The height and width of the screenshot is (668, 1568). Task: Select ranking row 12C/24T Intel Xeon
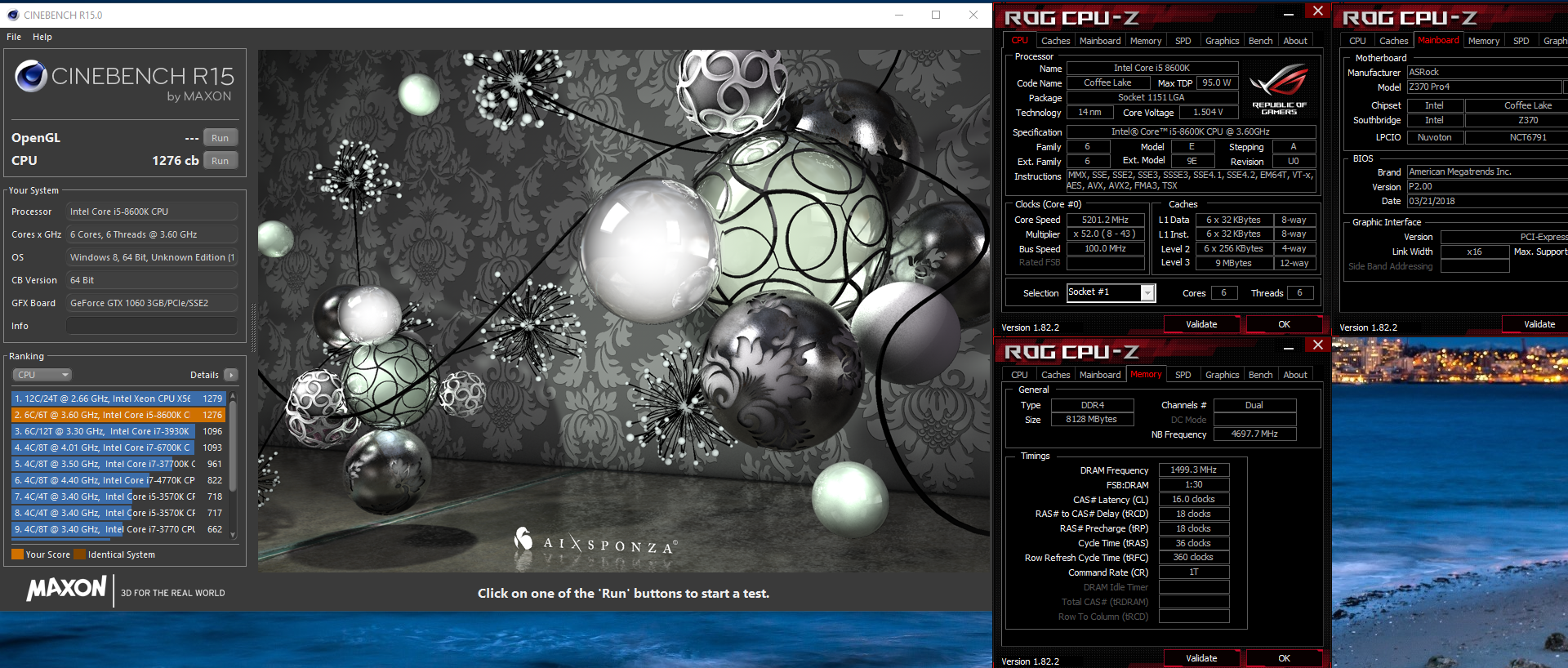[118, 399]
